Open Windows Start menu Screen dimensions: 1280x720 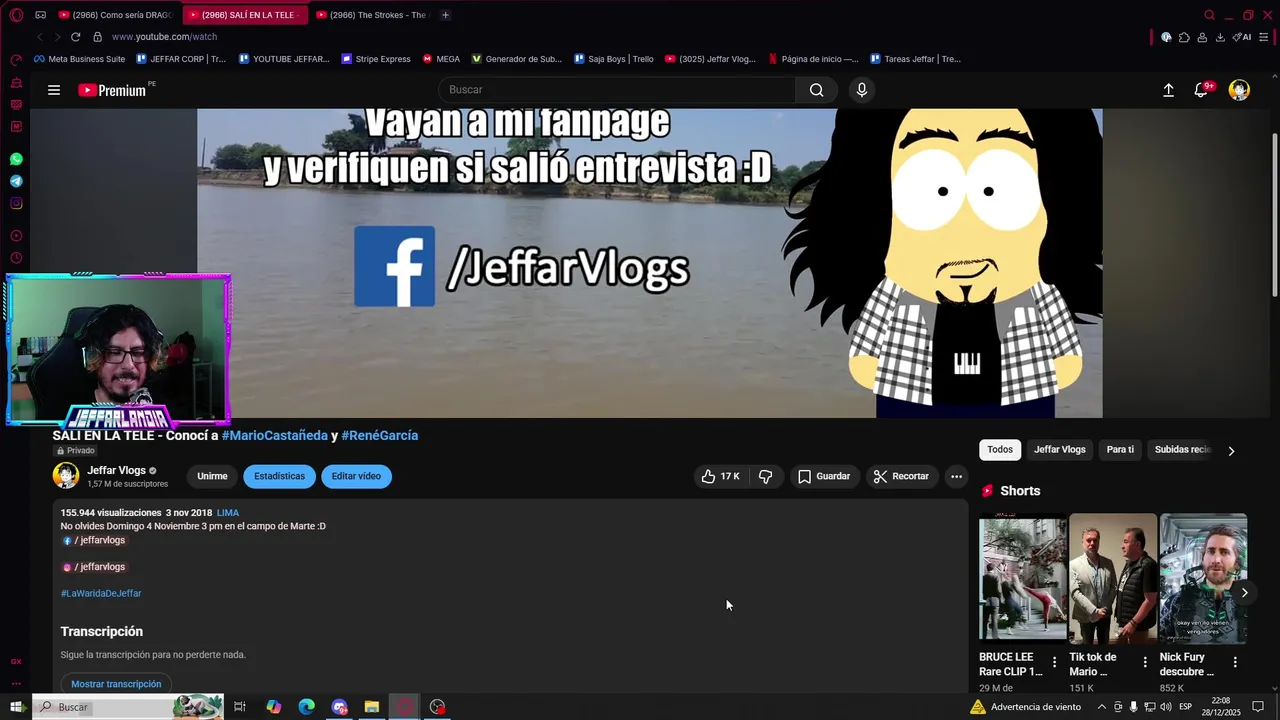pyautogui.click(x=16, y=707)
